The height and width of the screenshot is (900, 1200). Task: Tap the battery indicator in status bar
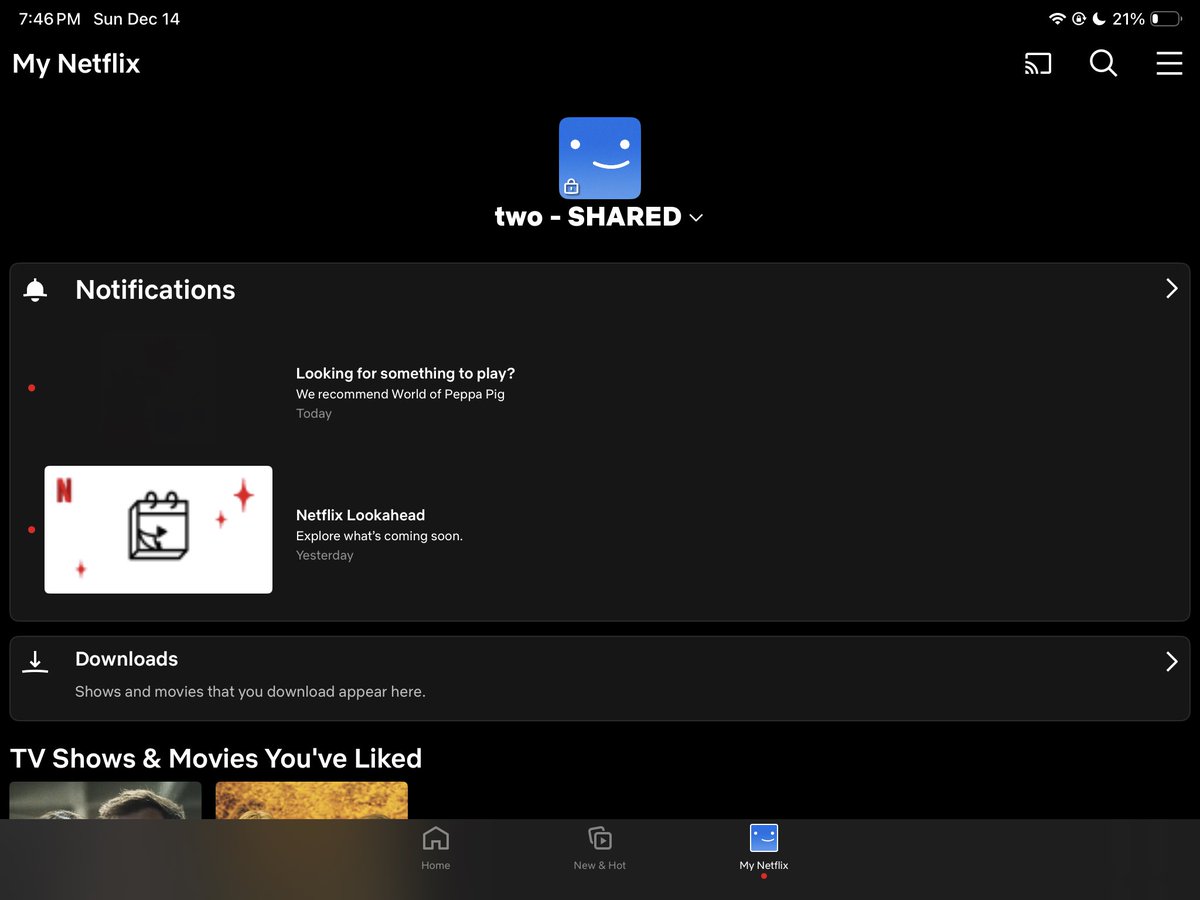[1166, 19]
